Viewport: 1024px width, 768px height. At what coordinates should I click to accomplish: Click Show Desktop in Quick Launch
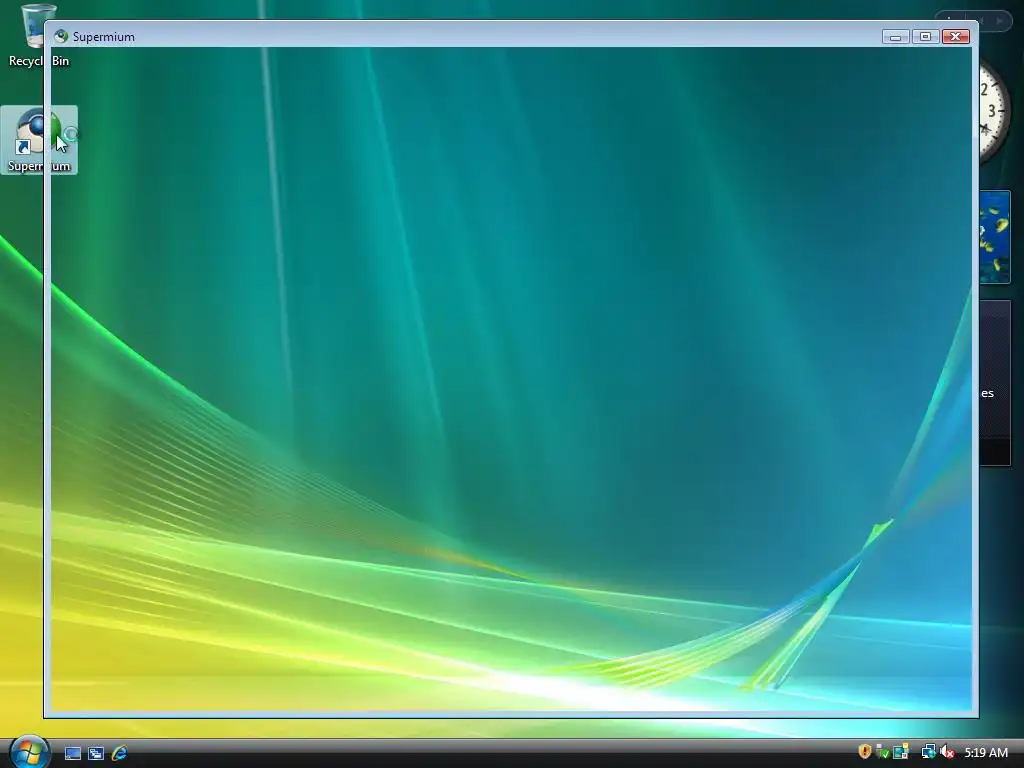[x=72, y=753]
